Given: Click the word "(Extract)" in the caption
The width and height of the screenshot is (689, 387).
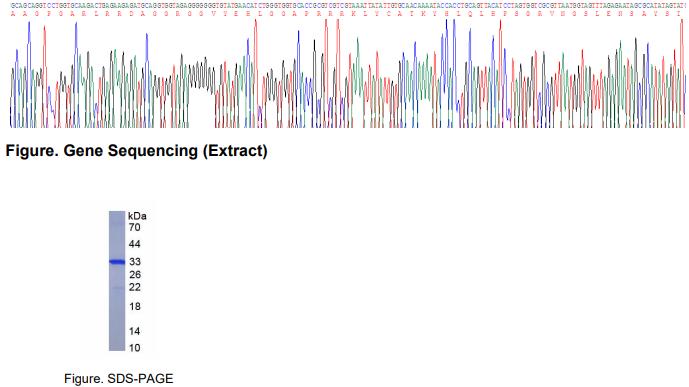Looking at the screenshot, I should point(235,151).
